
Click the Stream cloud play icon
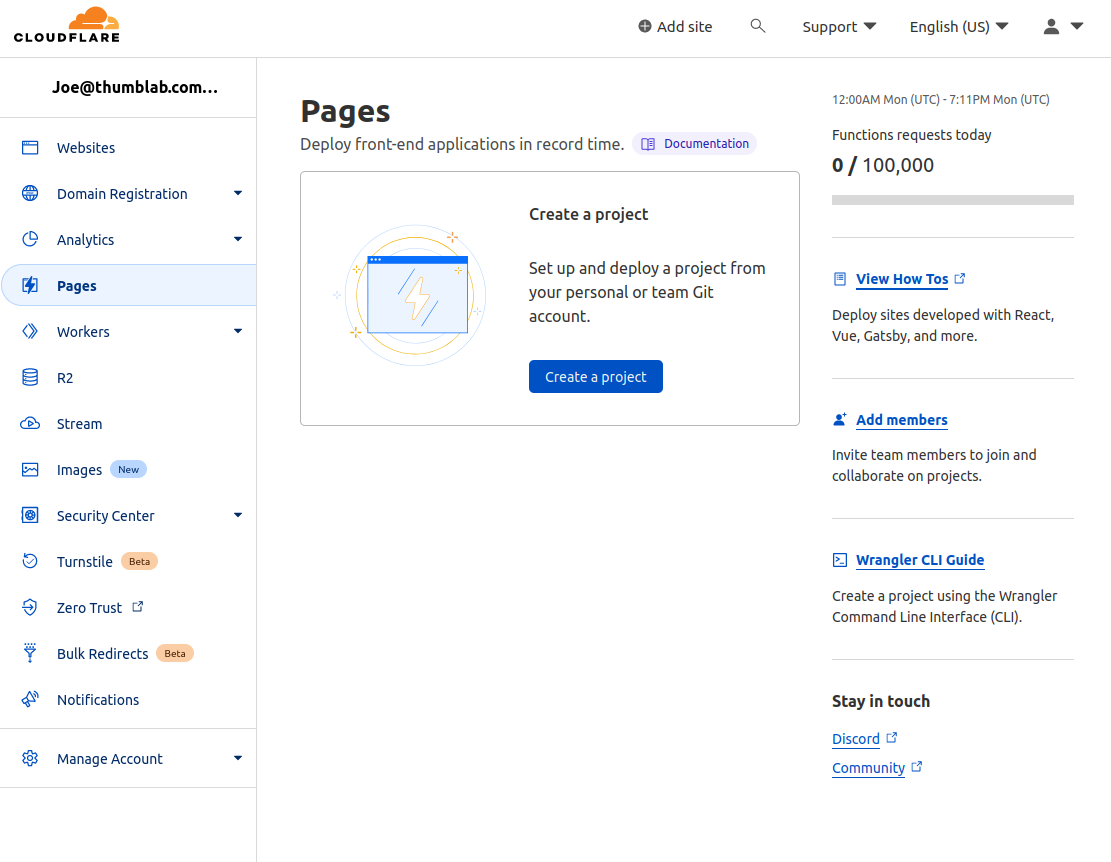pyautogui.click(x=30, y=424)
